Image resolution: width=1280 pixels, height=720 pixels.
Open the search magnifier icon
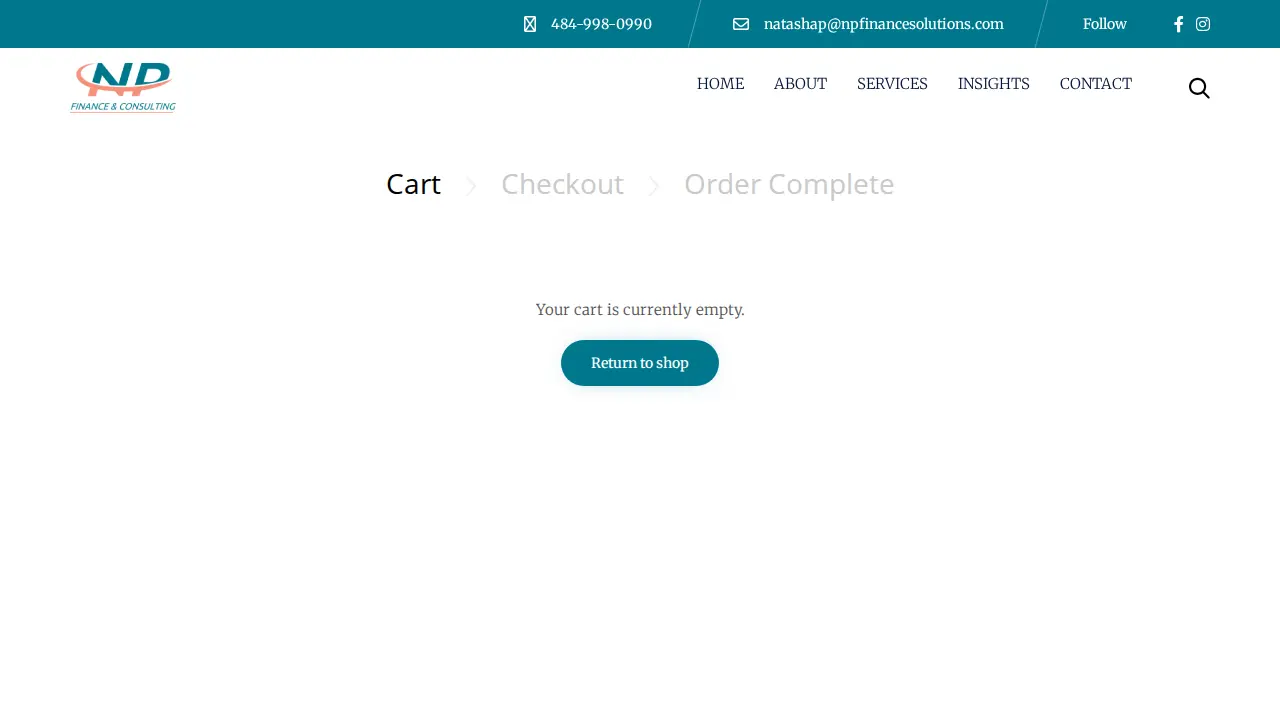[x=1199, y=88]
